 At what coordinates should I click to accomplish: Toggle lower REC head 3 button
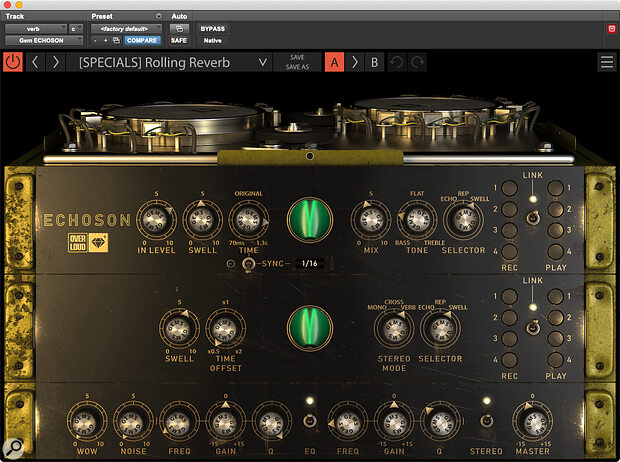[509, 339]
